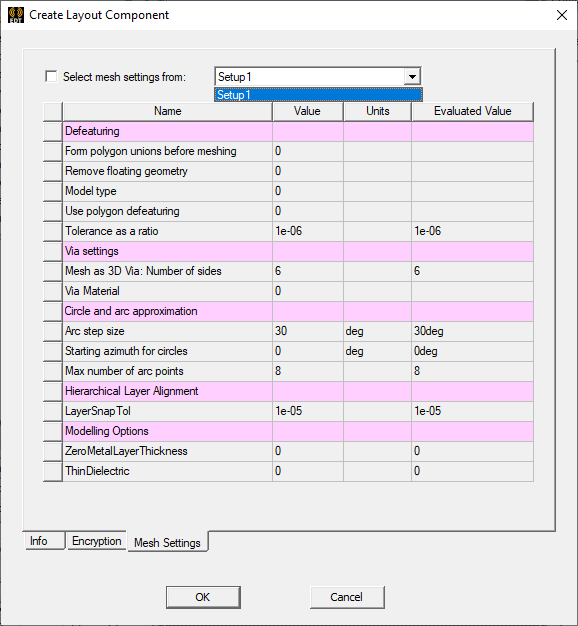The height and width of the screenshot is (626, 578).
Task: Open the Setup1 dropdown arrow
Action: coord(412,76)
